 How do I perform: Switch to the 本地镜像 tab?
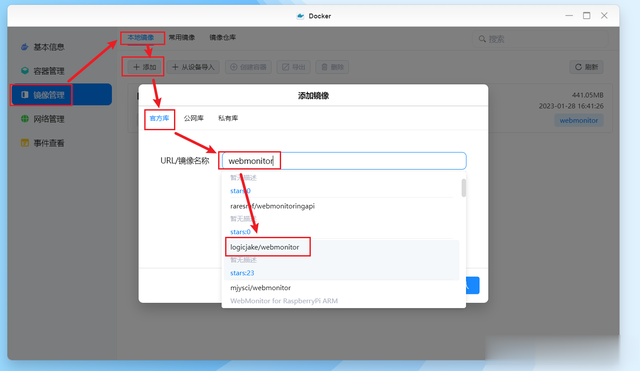coord(141,38)
